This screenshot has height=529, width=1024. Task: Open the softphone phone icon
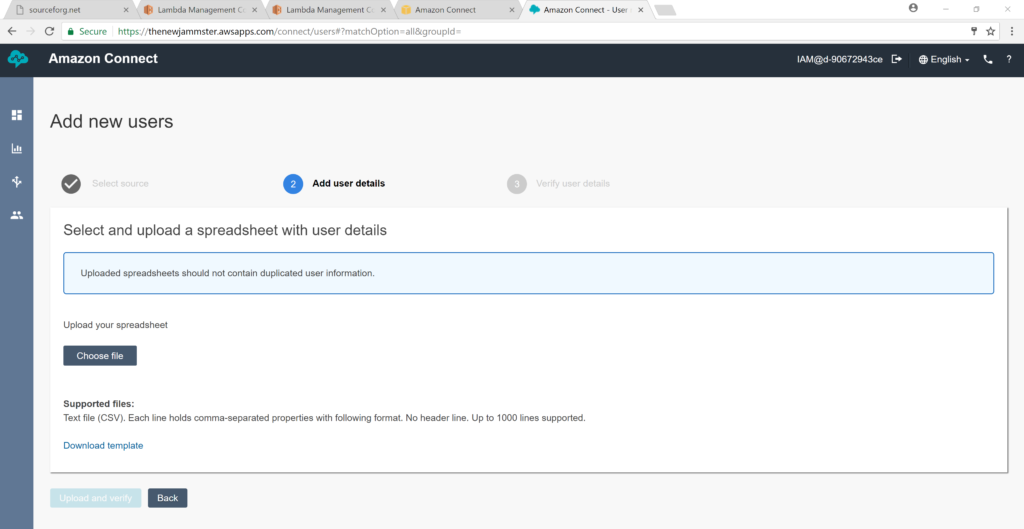[988, 59]
